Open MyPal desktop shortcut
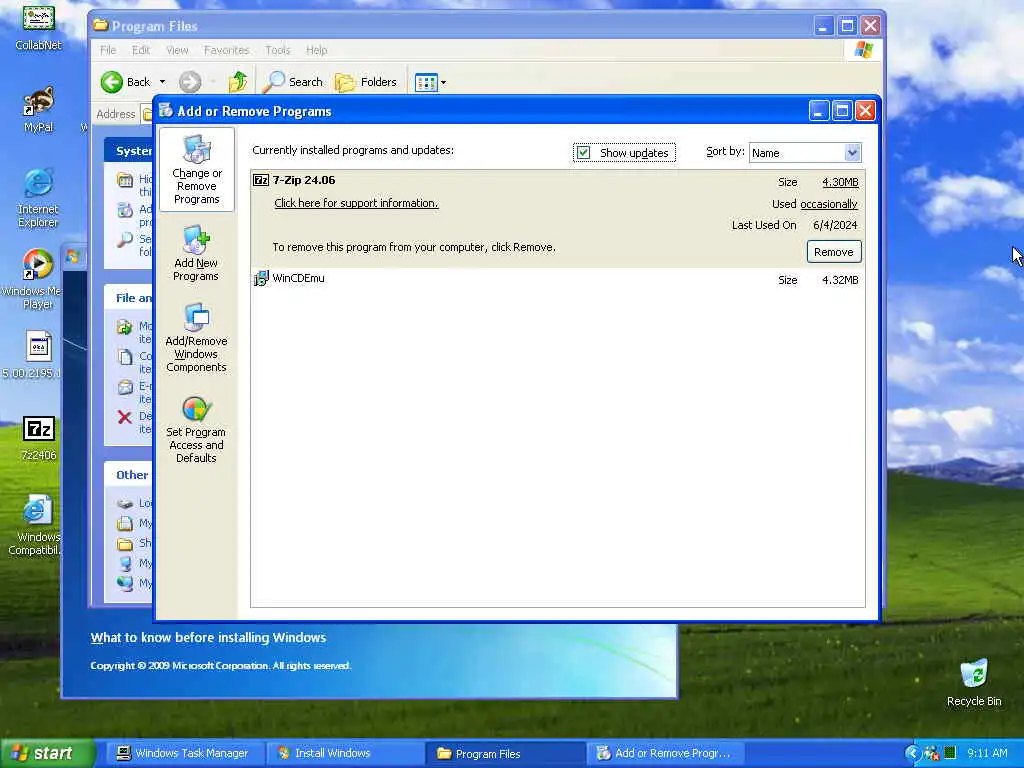Viewport: 1024px width, 768px height. click(39, 110)
